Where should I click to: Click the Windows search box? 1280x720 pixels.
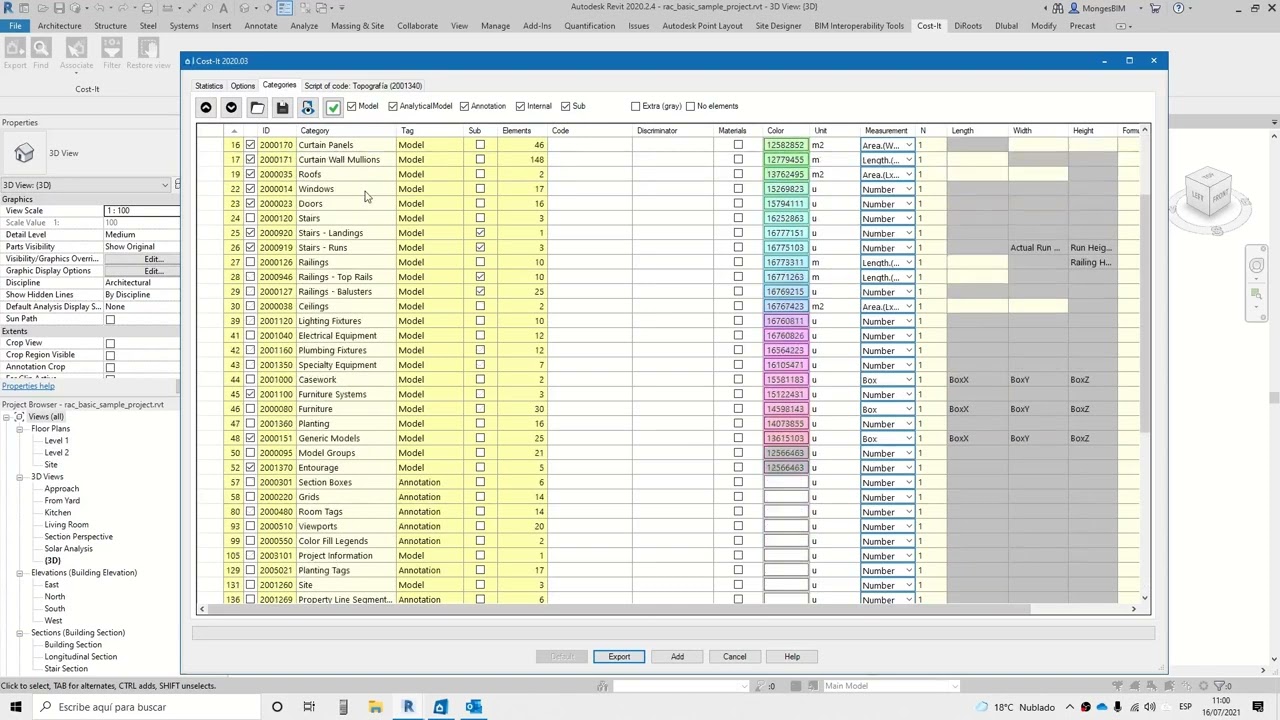145,707
